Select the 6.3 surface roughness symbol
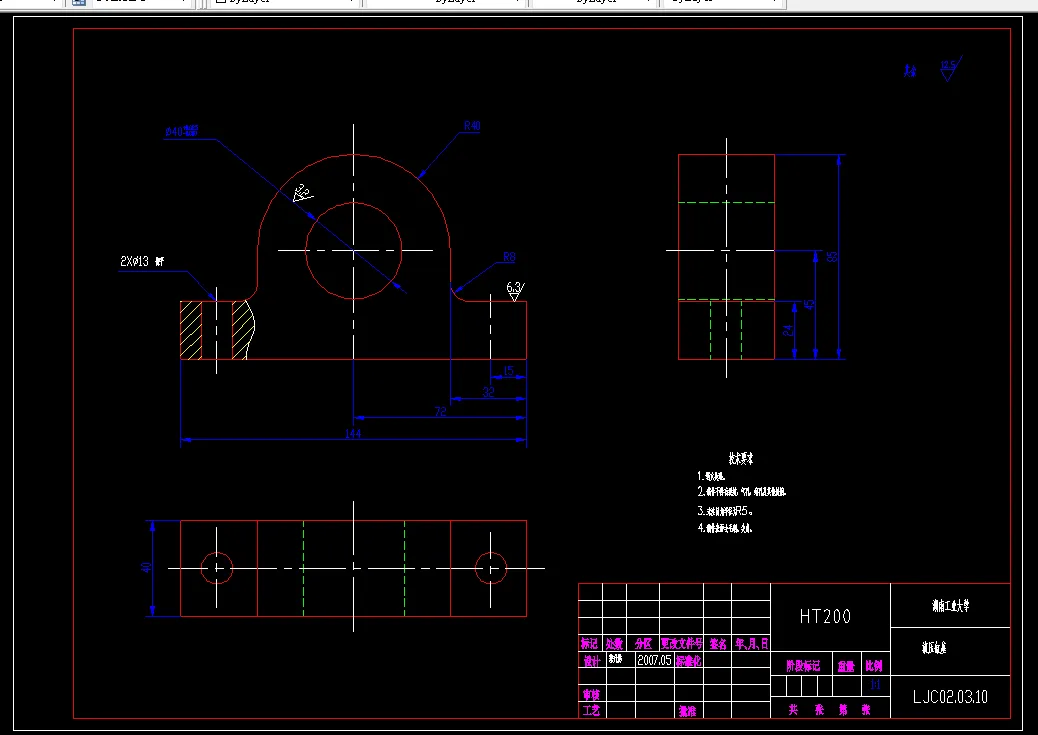The width and height of the screenshot is (1038, 735). tap(515, 291)
